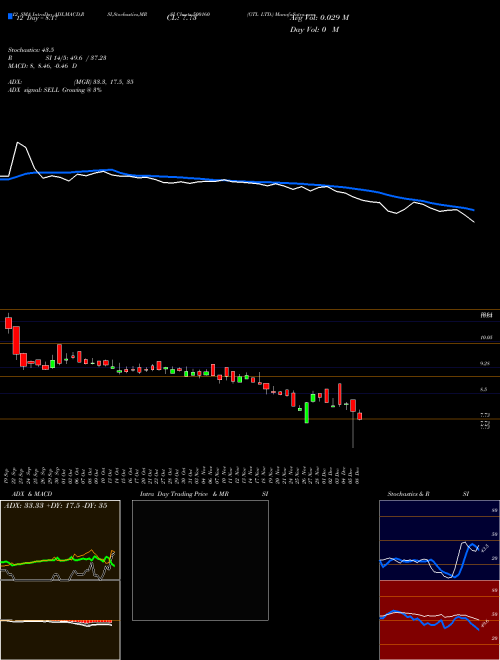500x660 pixels.
Task: Click 'ADX signal: SELL Growing @ 3%' text
Action: point(55,90)
